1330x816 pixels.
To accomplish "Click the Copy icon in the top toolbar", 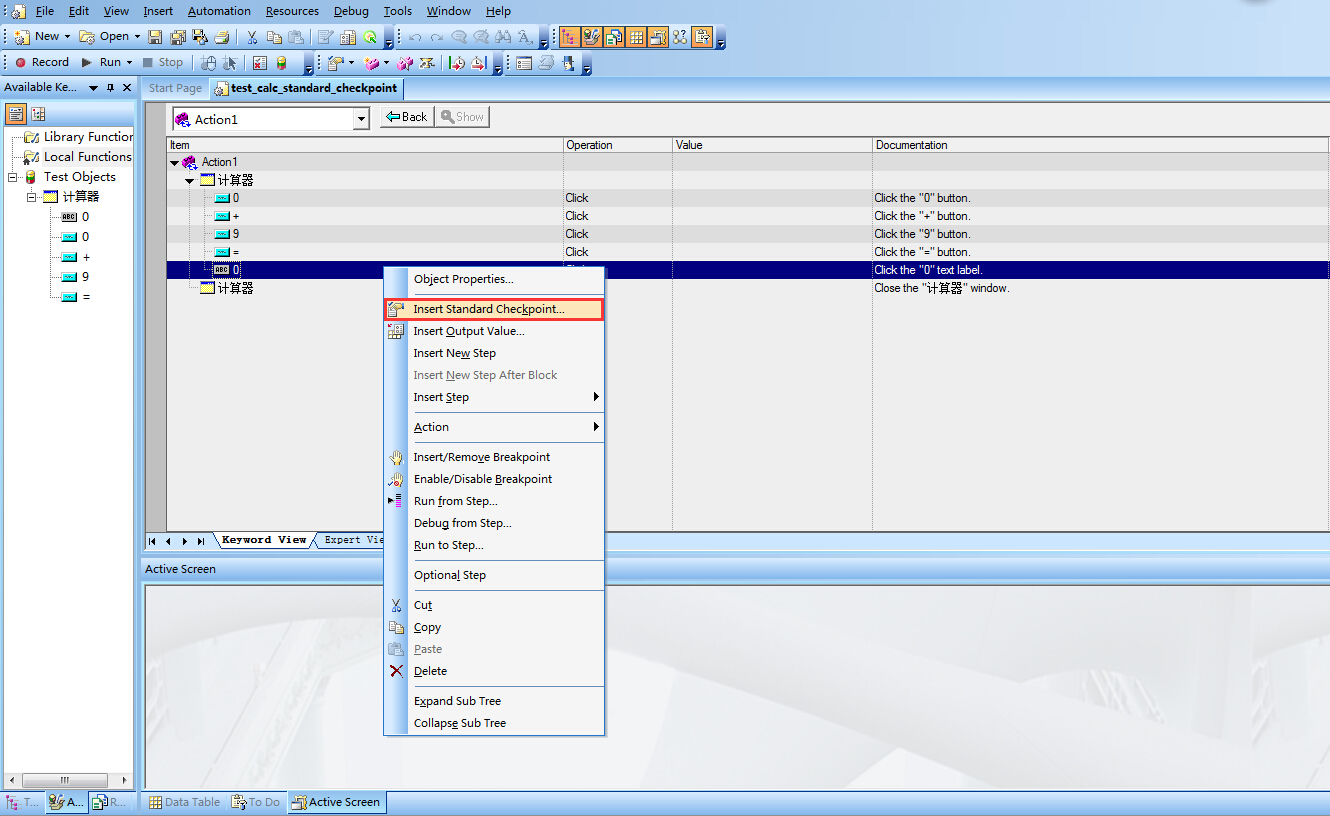I will (274, 36).
